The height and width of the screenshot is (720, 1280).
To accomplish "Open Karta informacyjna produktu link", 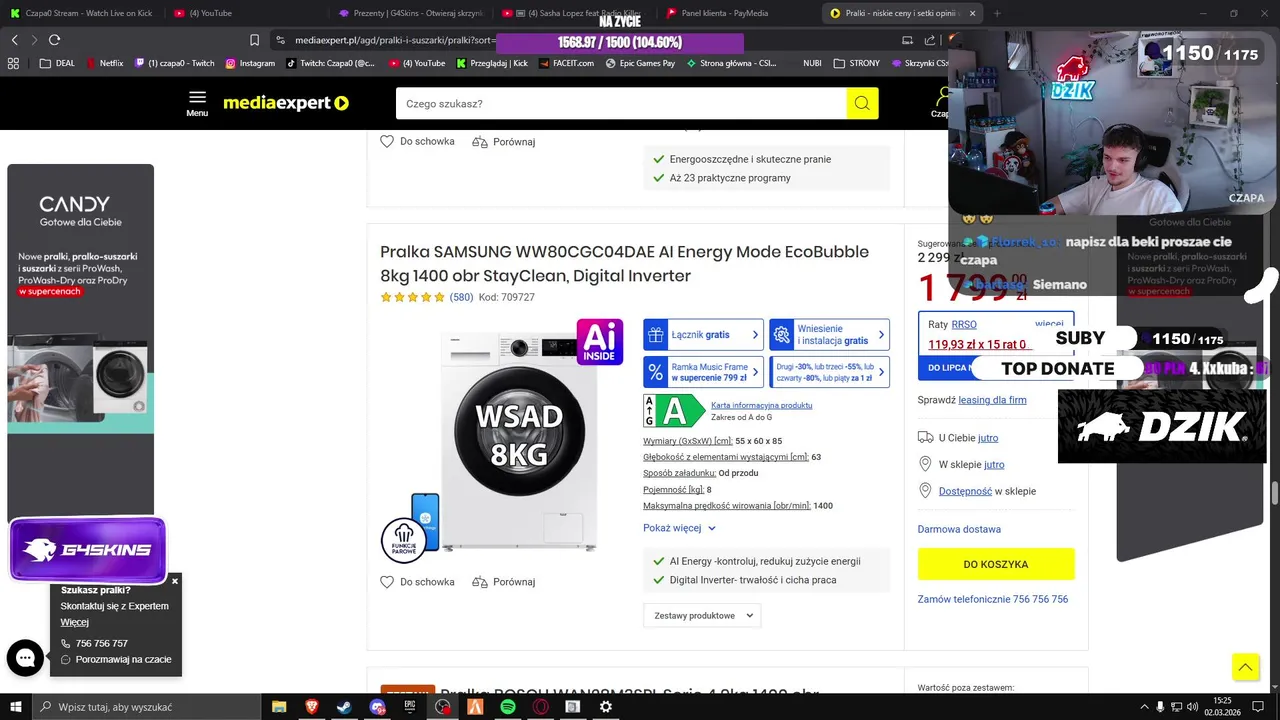I will pos(761,405).
